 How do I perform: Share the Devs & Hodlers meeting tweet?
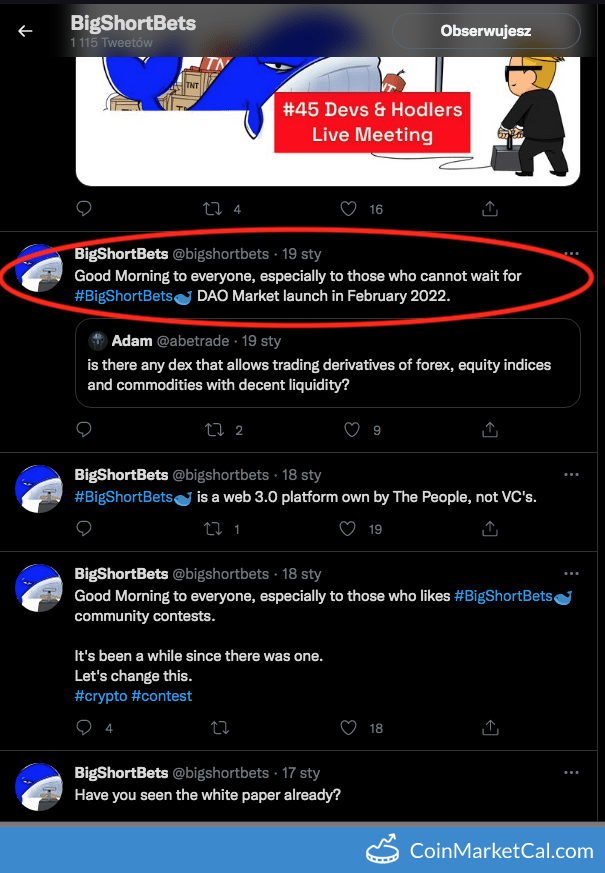490,209
